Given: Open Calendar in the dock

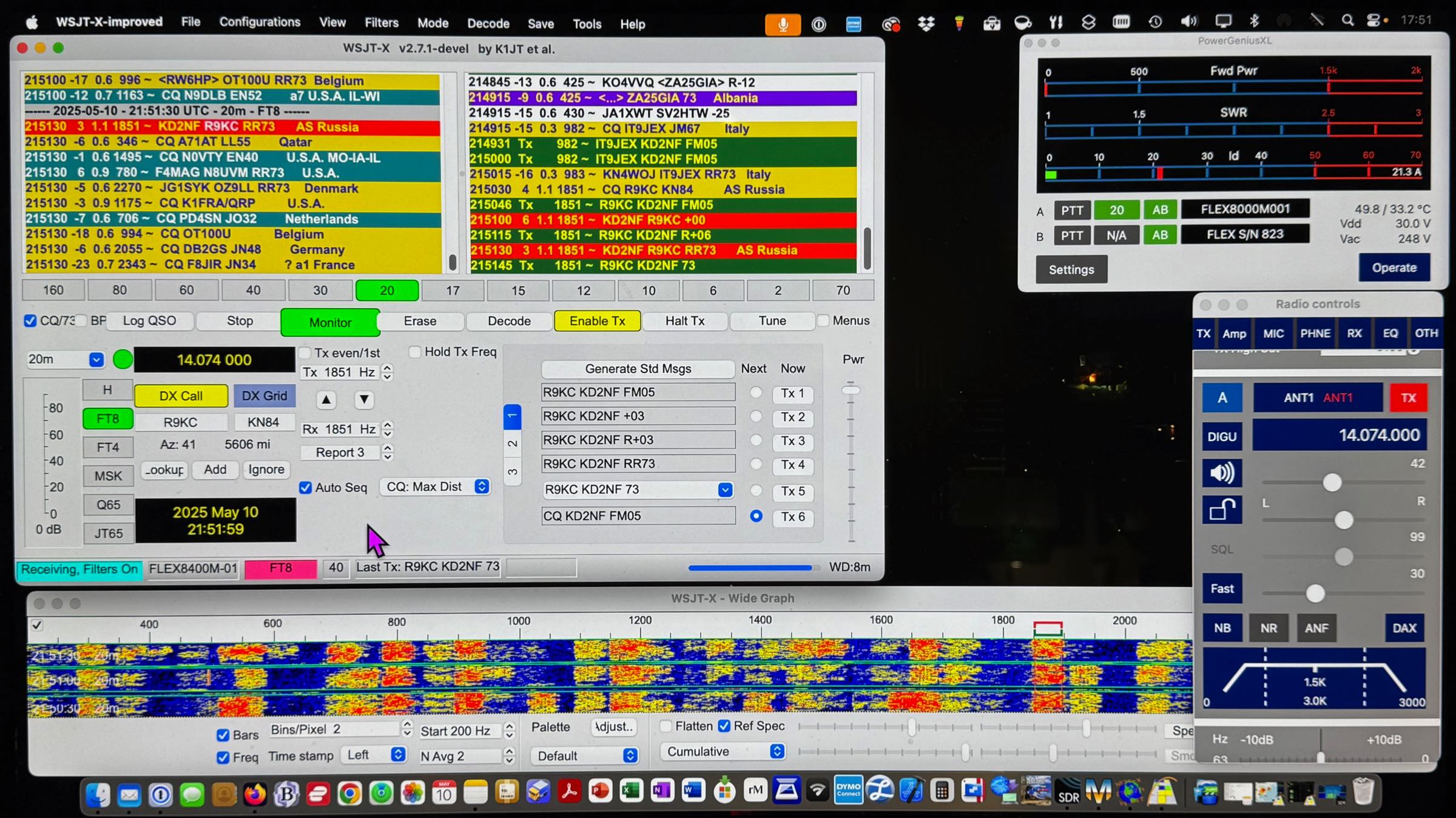Looking at the screenshot, I should click(x=444, y=793).
